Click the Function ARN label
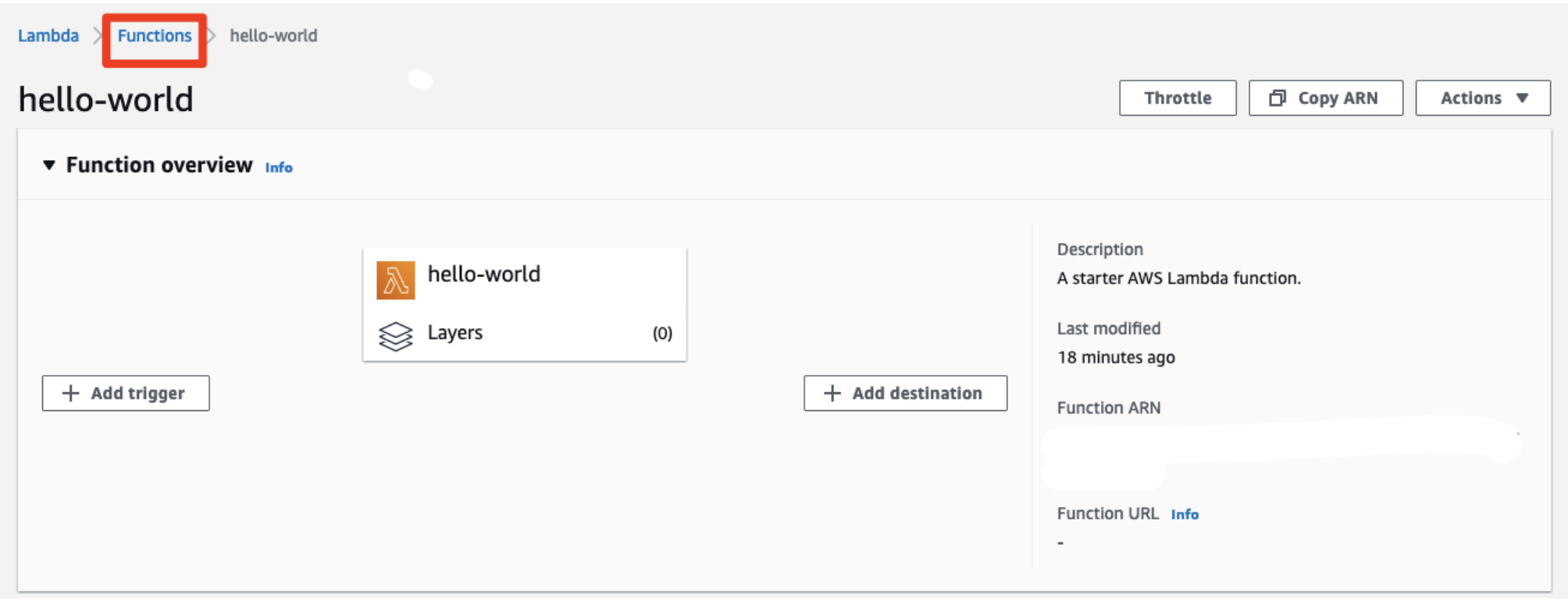The width and height of the screenshot is (1568, 600). (1109, 408)
